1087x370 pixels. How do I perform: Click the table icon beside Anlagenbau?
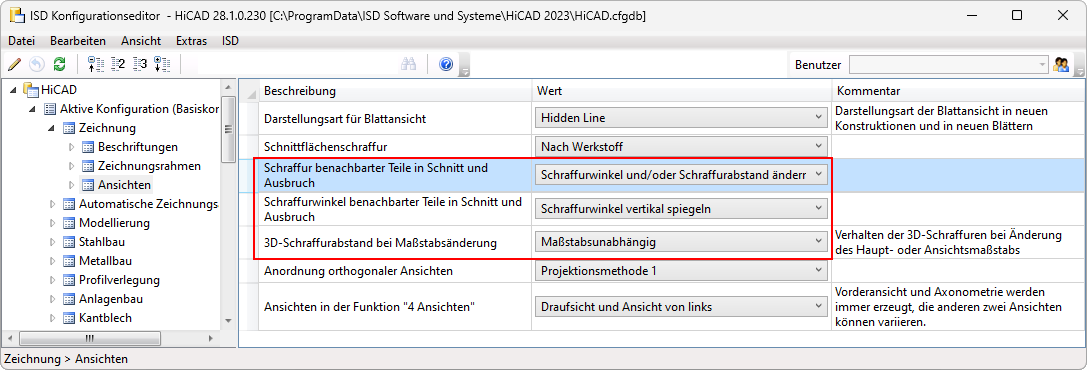coord(69,299)
